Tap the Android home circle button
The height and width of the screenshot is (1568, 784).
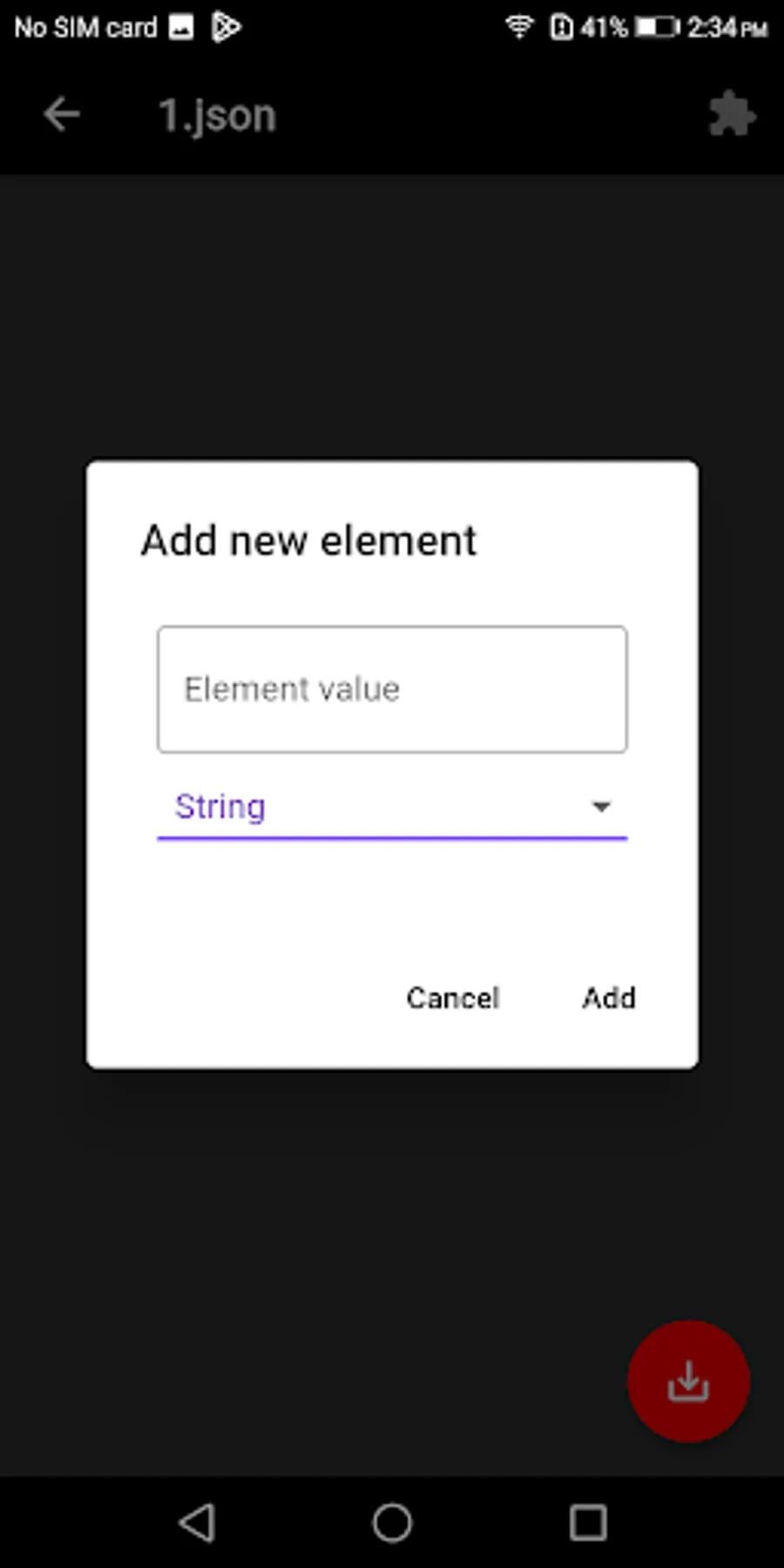tap(392, 1523)
